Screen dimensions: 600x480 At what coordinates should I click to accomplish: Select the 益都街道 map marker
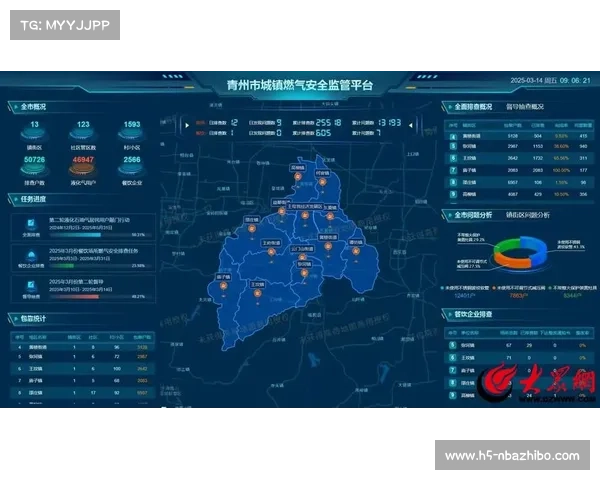click(x=282, y=211)
